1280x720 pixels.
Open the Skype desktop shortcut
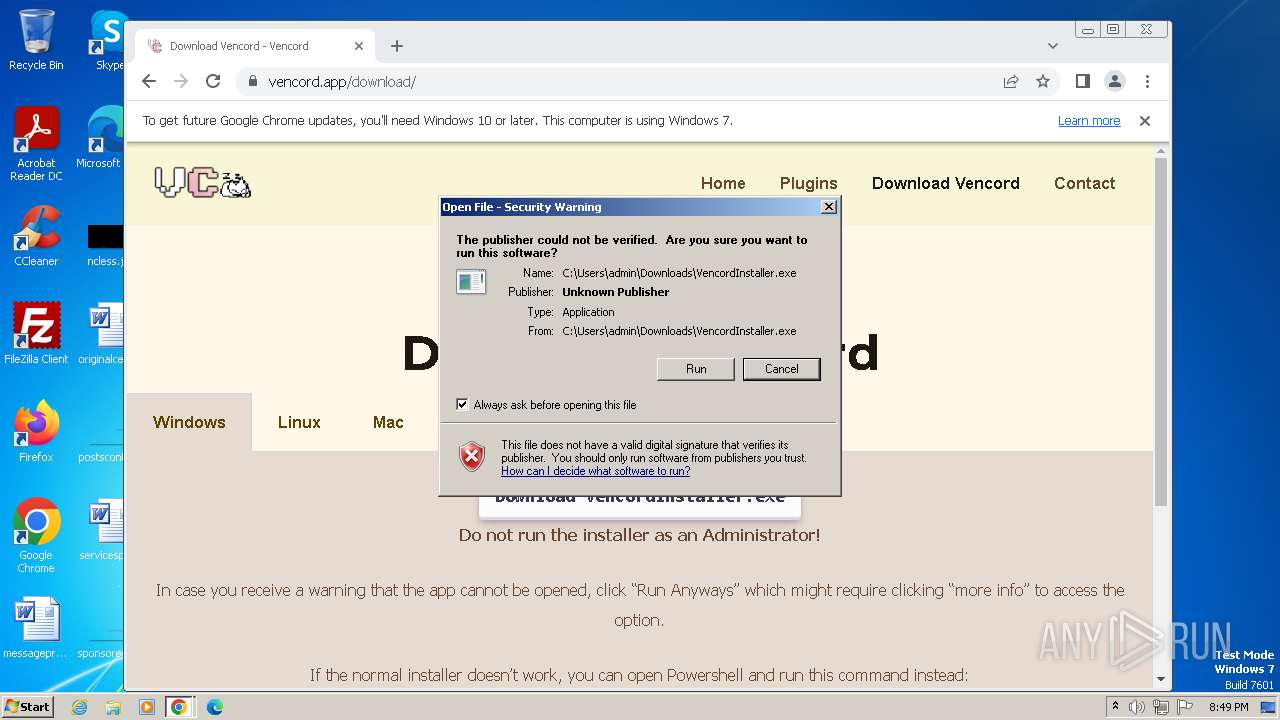pos(108,40)
